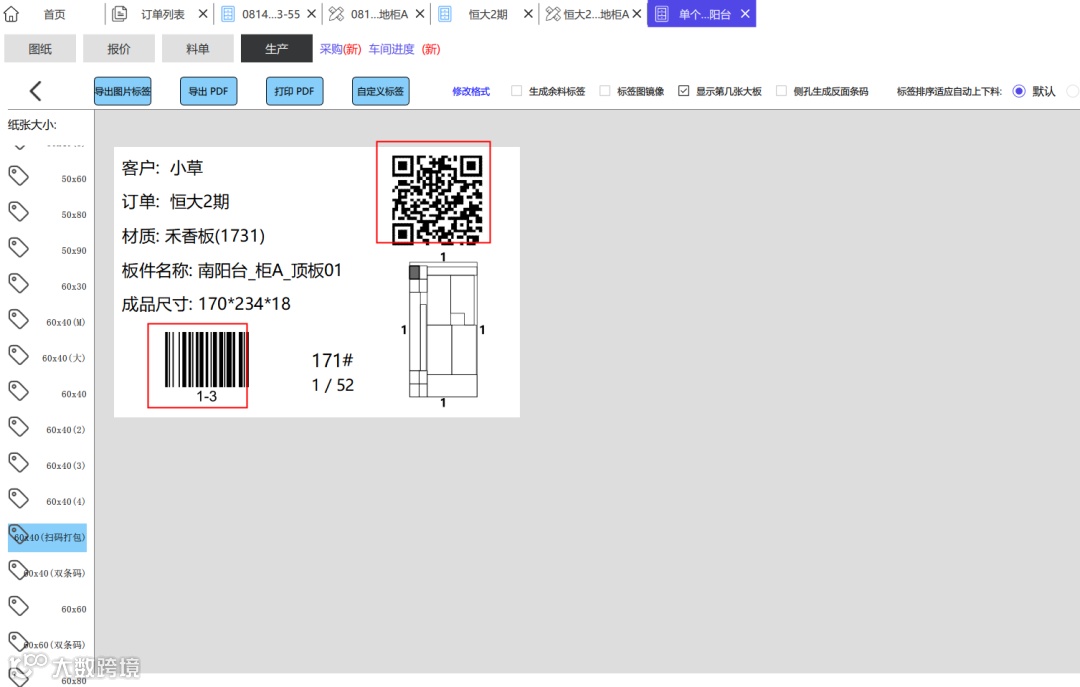
Task: Close the 0814...3-55 tab
Action: tap(311, 14)
